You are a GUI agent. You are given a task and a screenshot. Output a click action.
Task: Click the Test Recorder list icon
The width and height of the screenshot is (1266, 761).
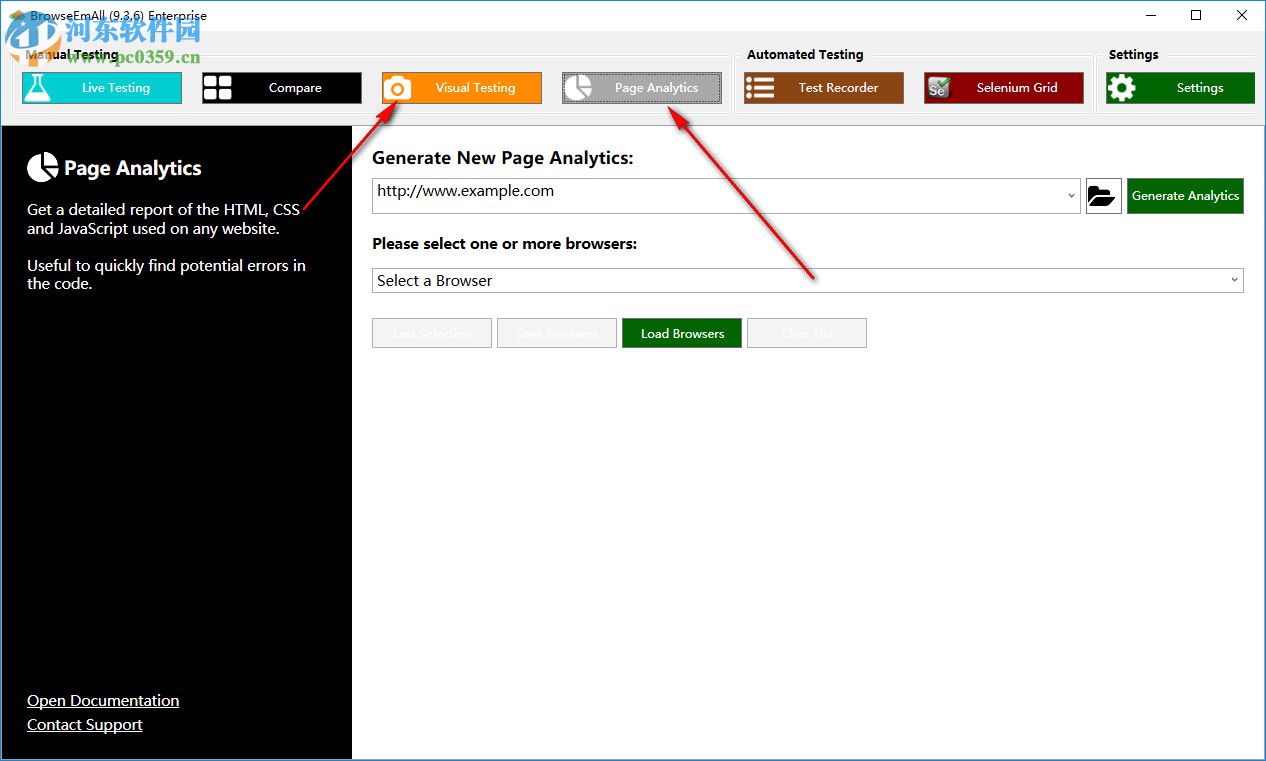pyautogui.click(x=760, y=88)
